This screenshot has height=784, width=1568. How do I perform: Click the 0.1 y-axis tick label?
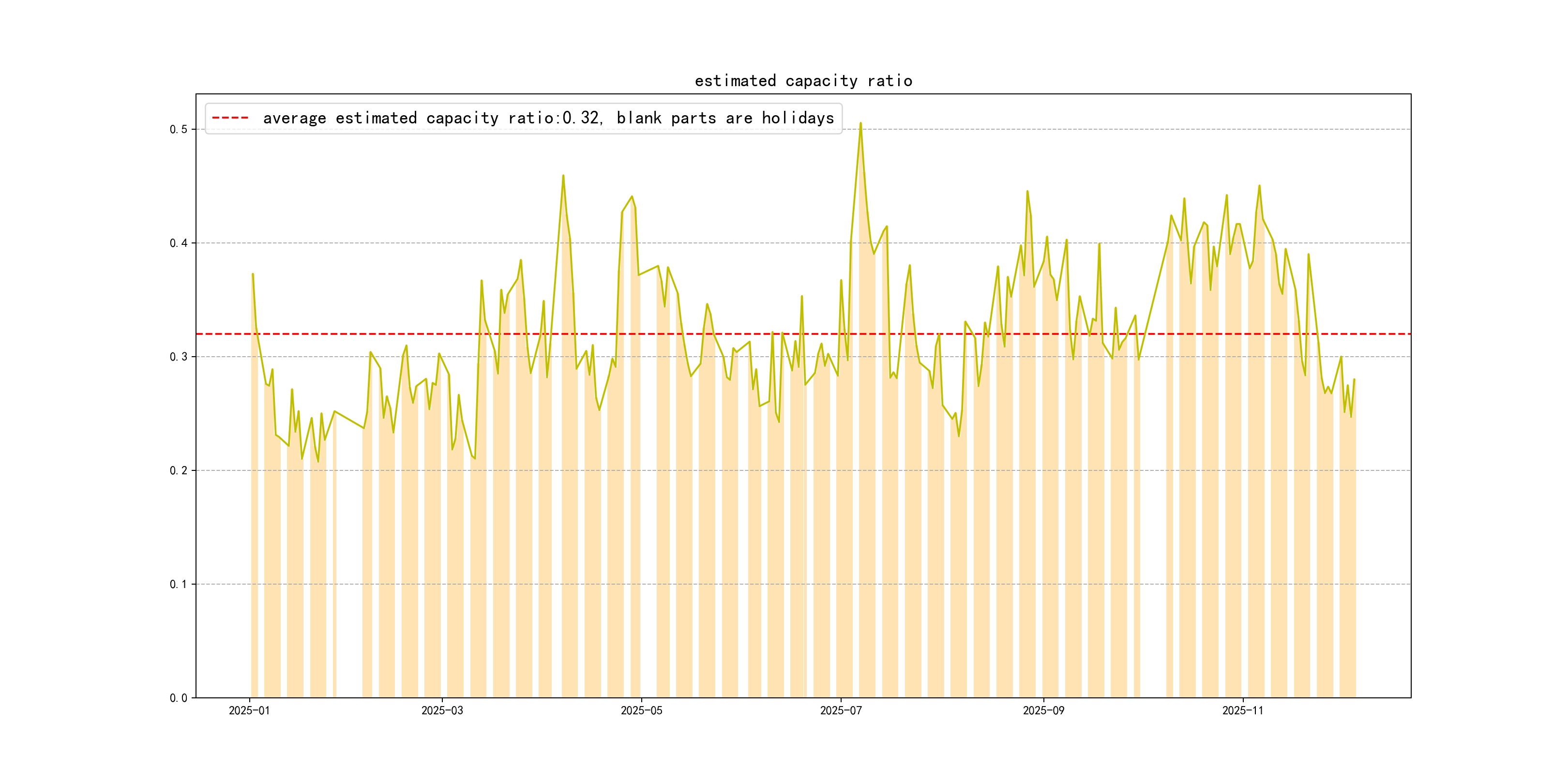pyautogui.click(x=179, y=584)
